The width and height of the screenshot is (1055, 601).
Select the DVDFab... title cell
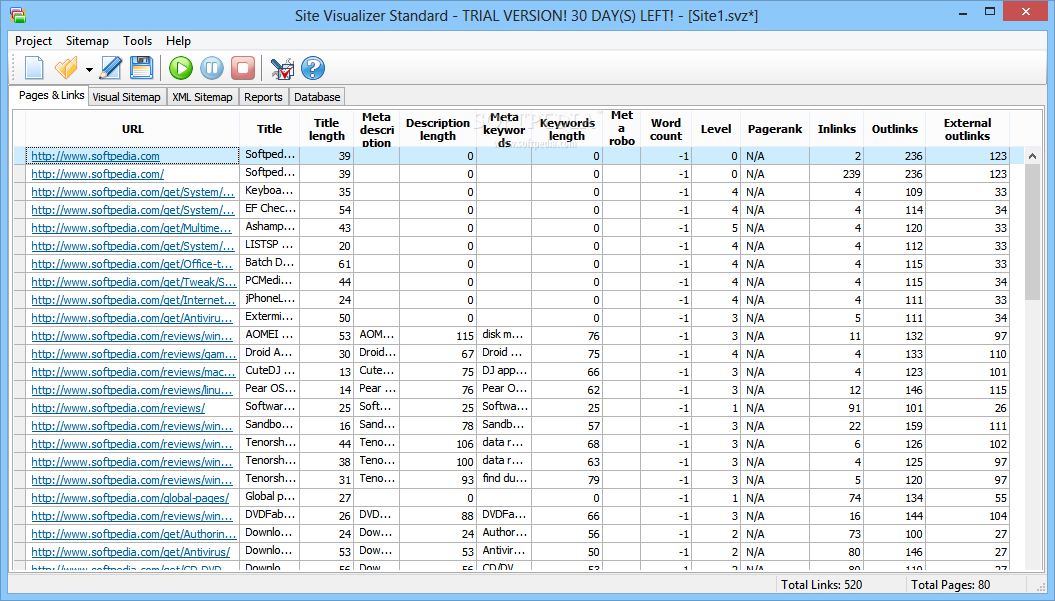(270, 516)
